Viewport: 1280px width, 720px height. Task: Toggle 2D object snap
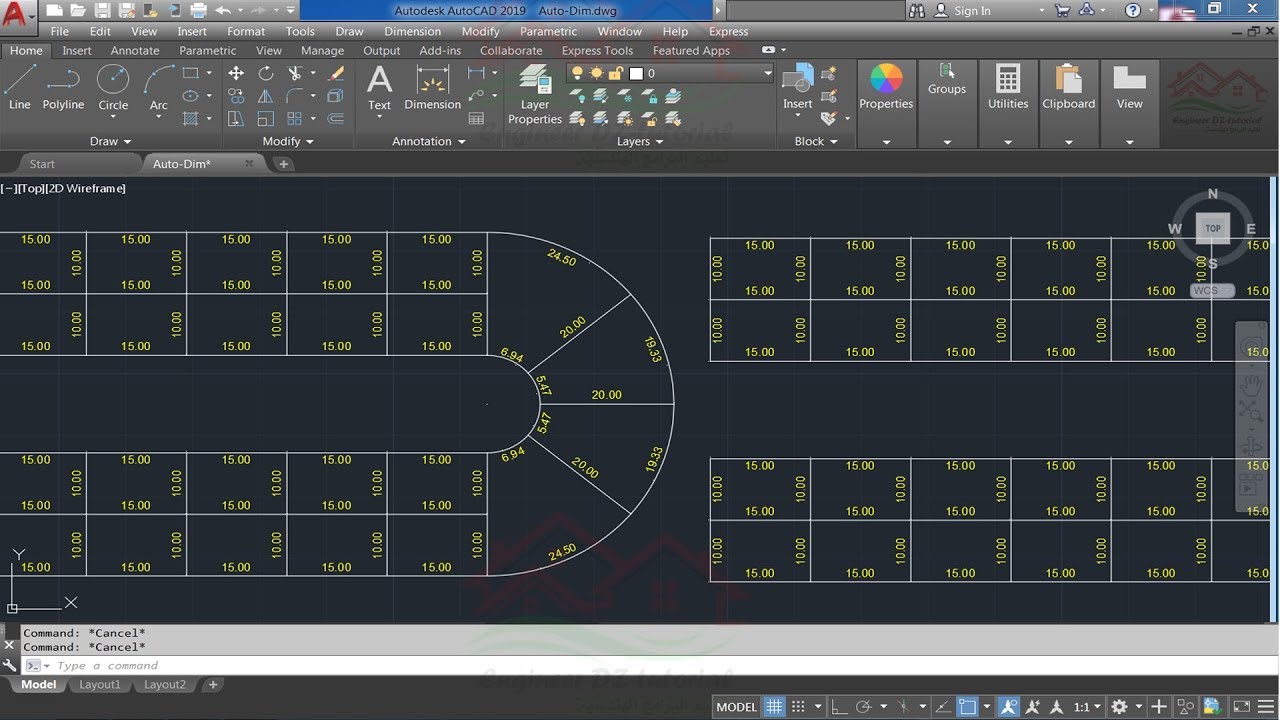(968, 706)
